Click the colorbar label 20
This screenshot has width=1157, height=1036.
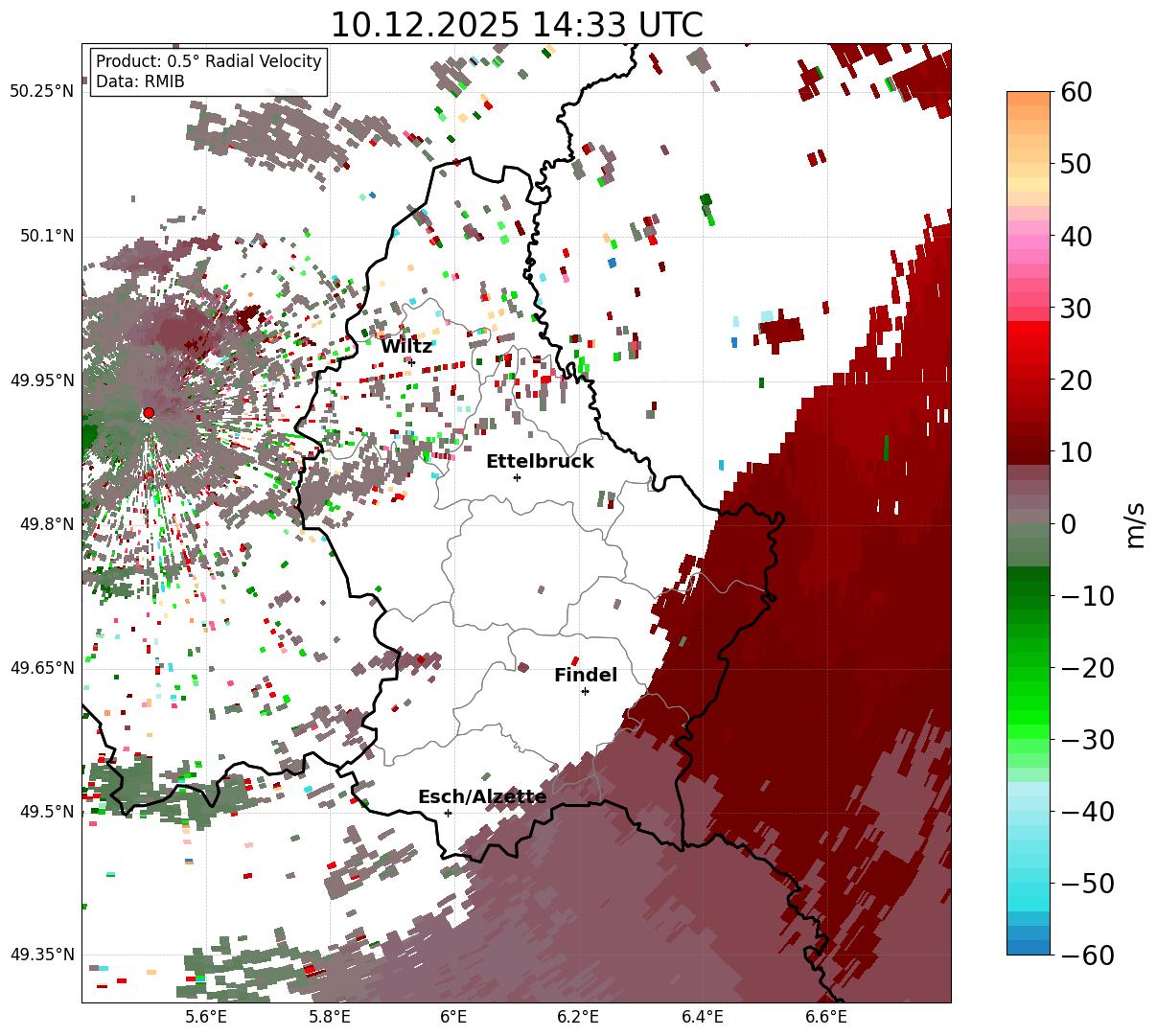[x=1077, y=380]
